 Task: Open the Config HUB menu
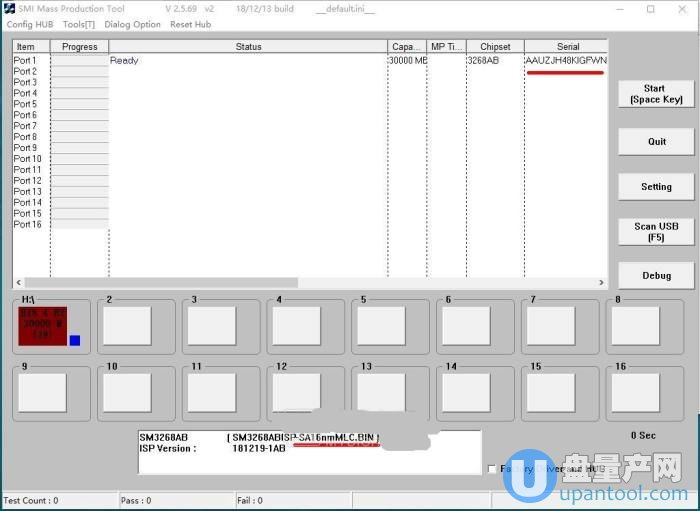click(30, 24)
